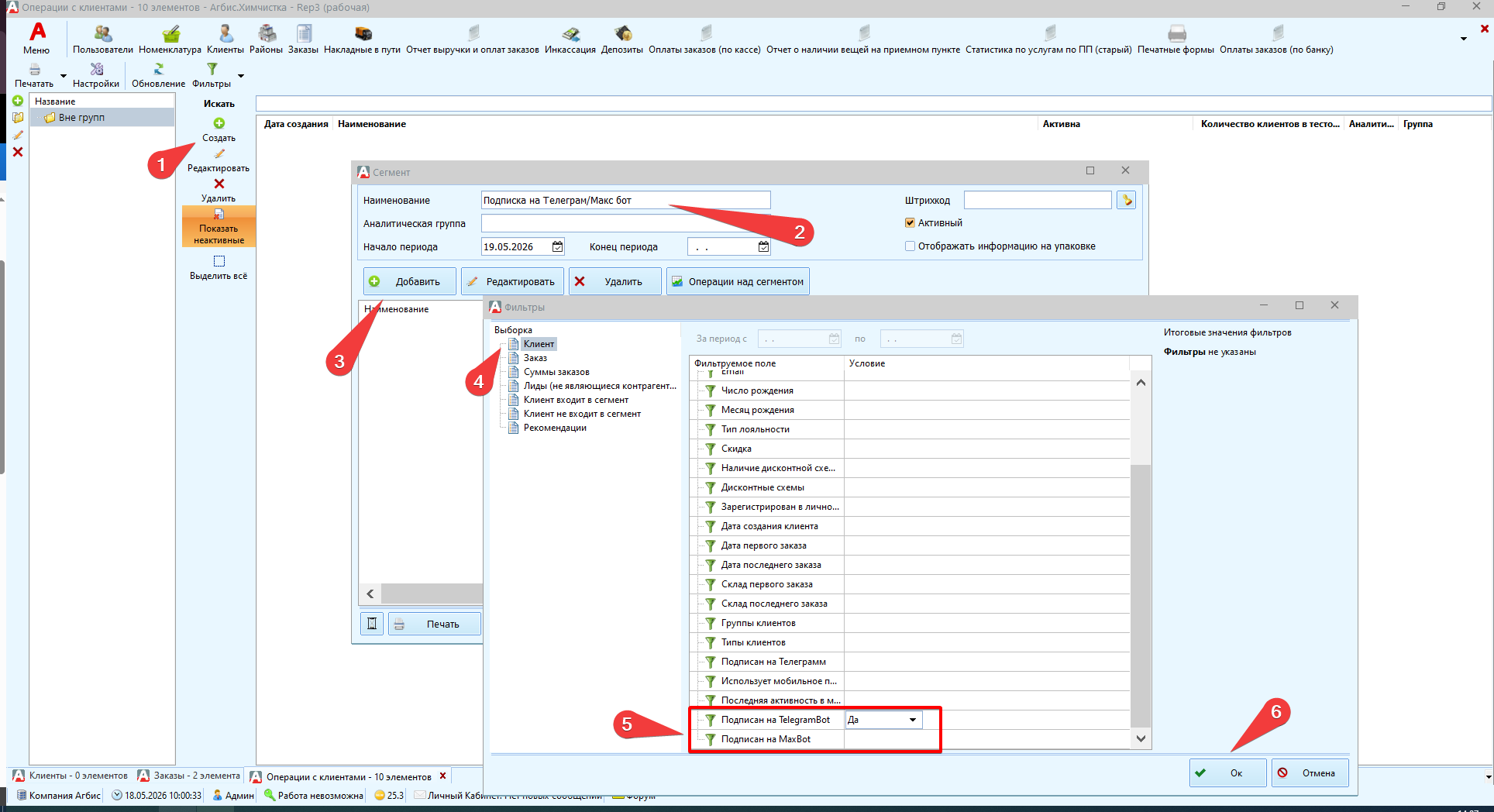Image resolution: width=1494 pixels, height=812 pixels.
Task: Open the Печатать dropdown arrow
Action: click(x=64, y=76)
